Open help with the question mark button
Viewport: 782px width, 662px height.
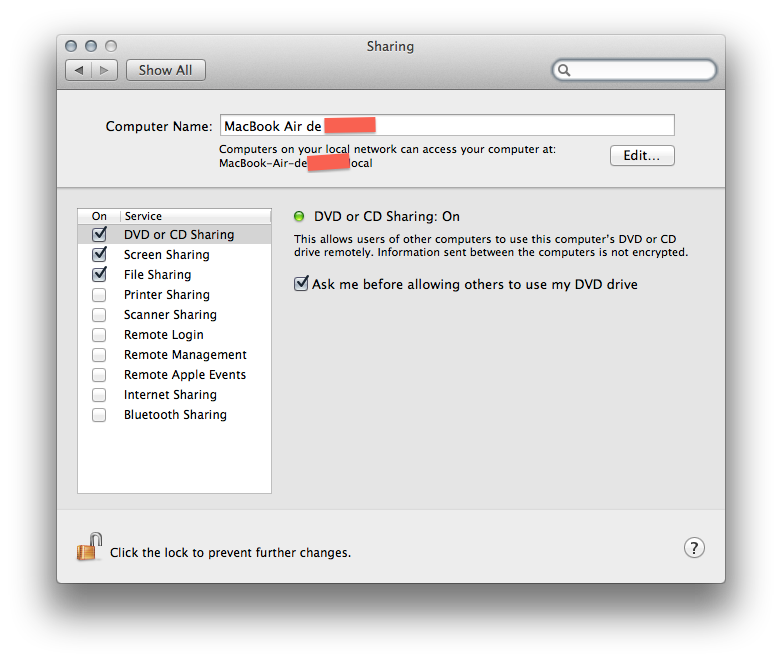(694, 548)
